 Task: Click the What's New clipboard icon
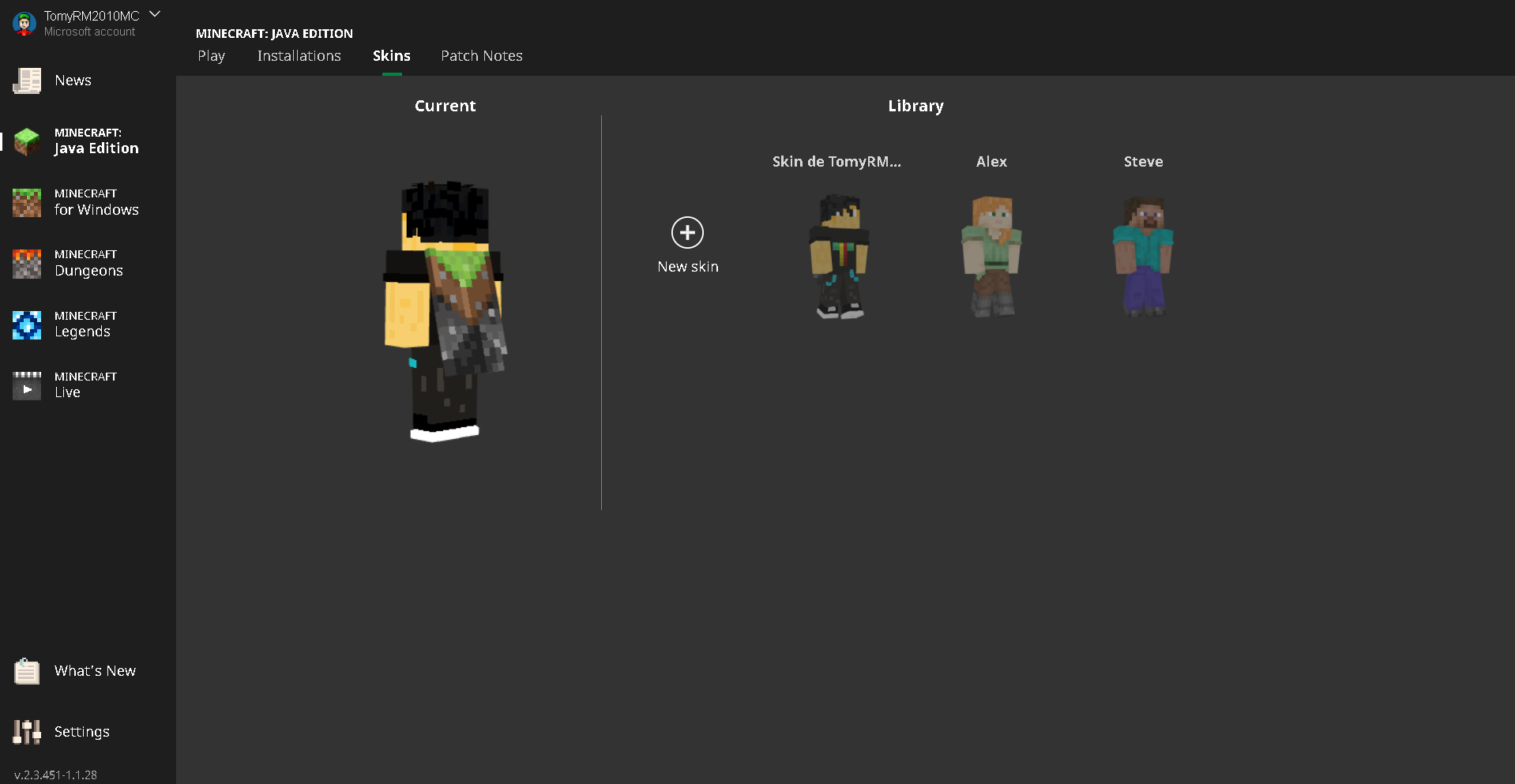tap(27, 671)
